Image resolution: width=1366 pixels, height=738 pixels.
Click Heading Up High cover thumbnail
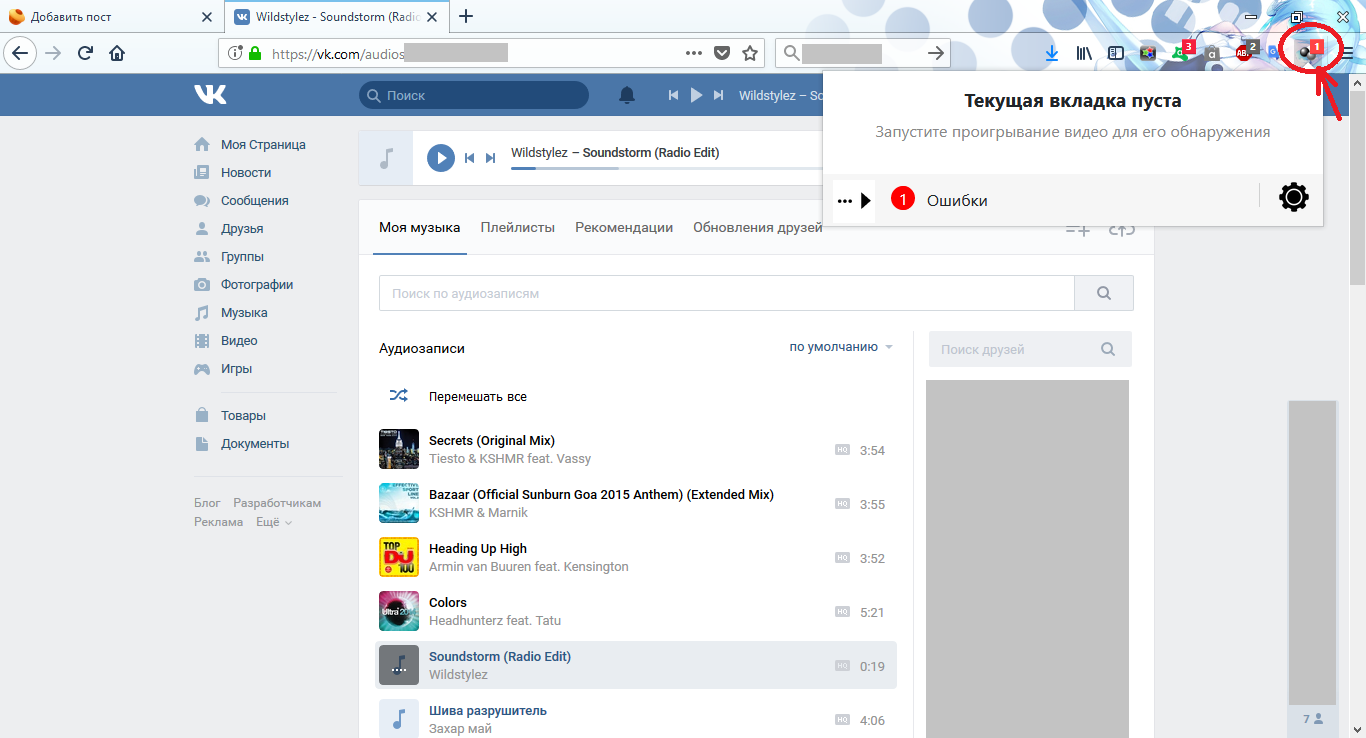click(399, 557)
